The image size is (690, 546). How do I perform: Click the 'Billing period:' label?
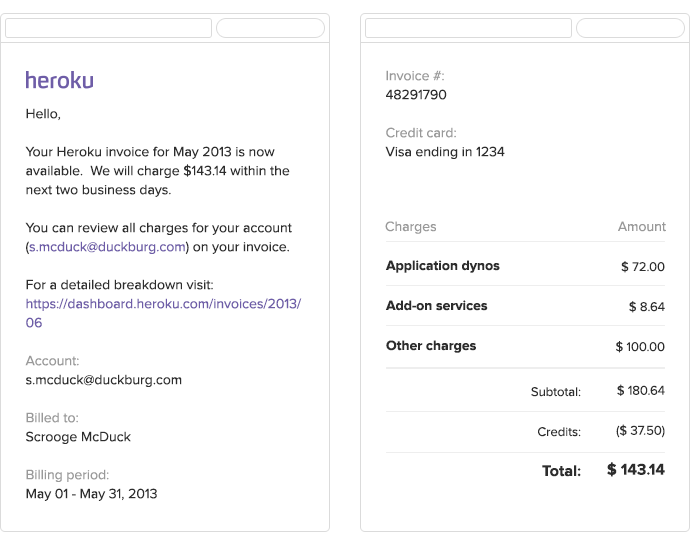click(x=67, y=475)
